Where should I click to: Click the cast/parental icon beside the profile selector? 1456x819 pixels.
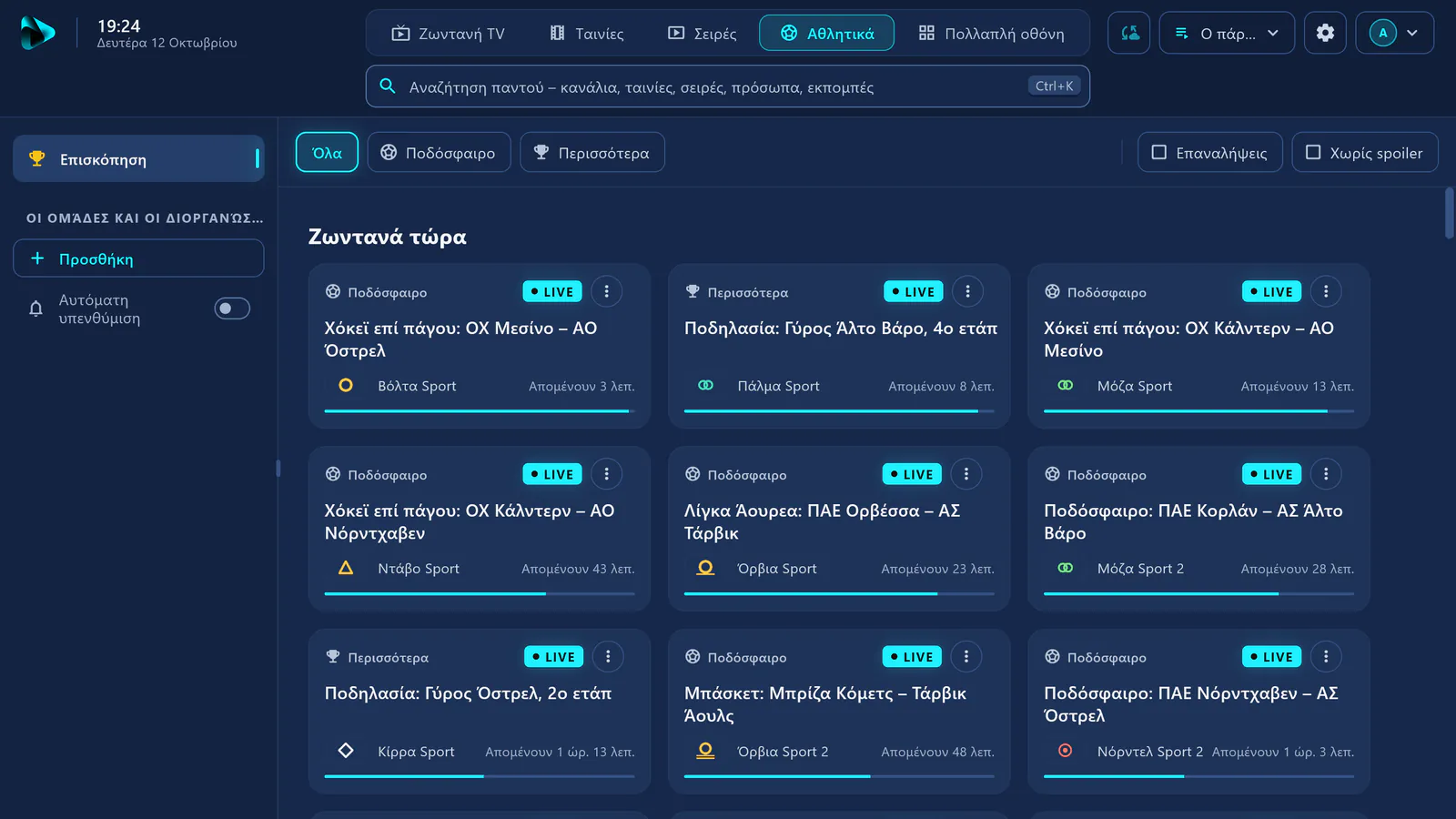1129,33
